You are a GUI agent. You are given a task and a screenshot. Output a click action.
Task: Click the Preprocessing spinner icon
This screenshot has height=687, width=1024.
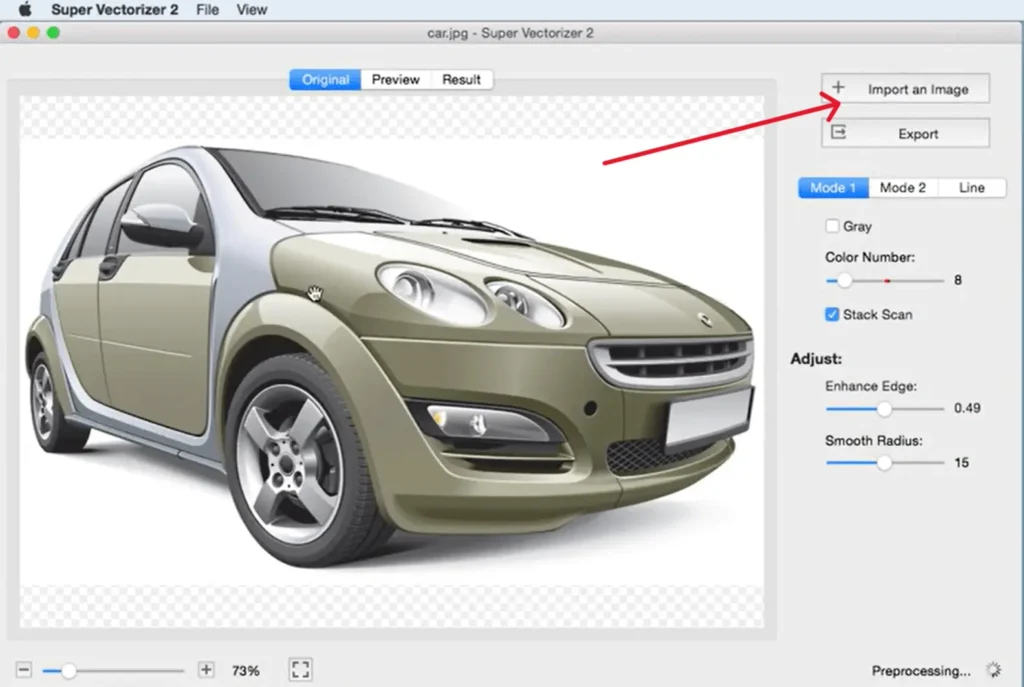(x=993, y=671)
